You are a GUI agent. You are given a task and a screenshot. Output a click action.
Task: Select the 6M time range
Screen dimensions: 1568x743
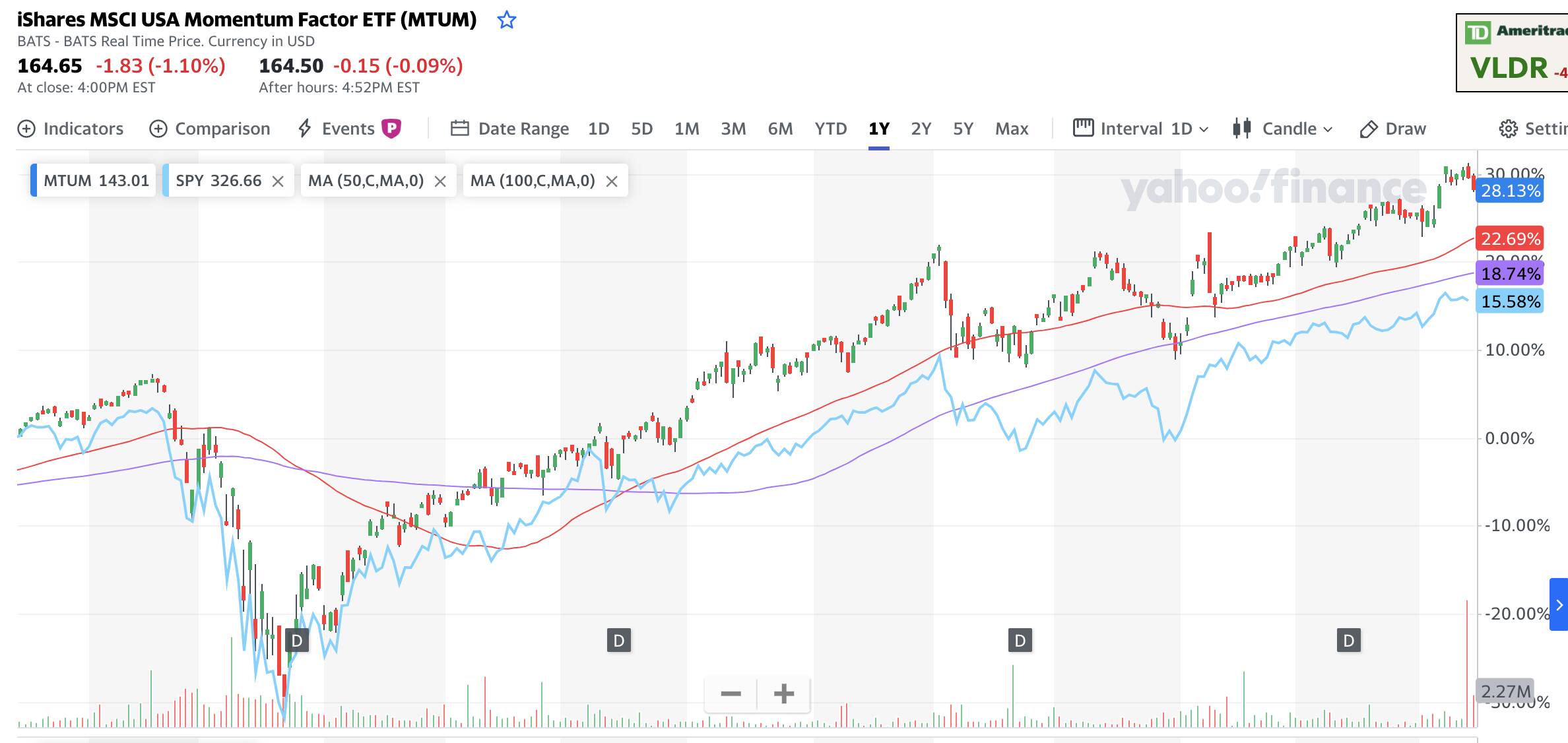780,129
